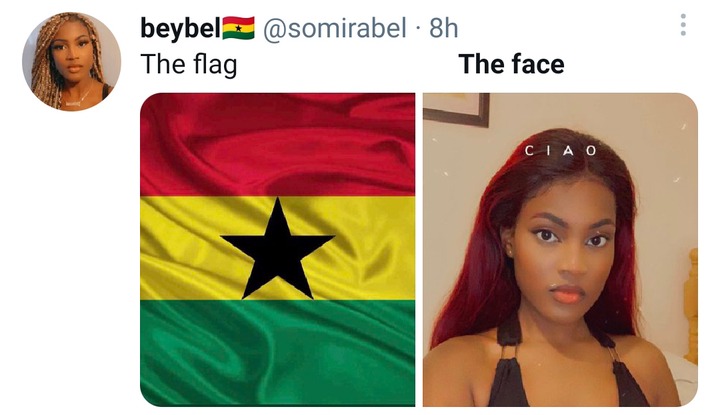720x415 pixels.
Task: Click the bold "The face" caption
Action: click(511, 63)
